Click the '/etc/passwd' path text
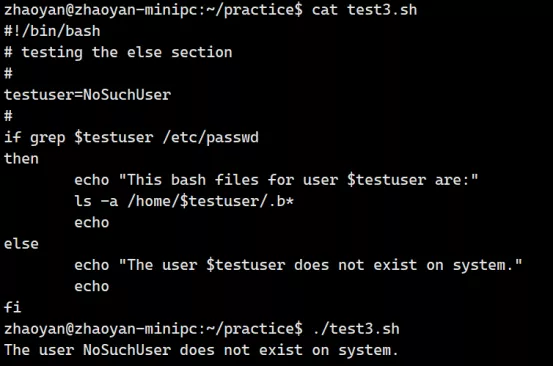This screenshot has height=367, width=554. (x=211, y=137)
